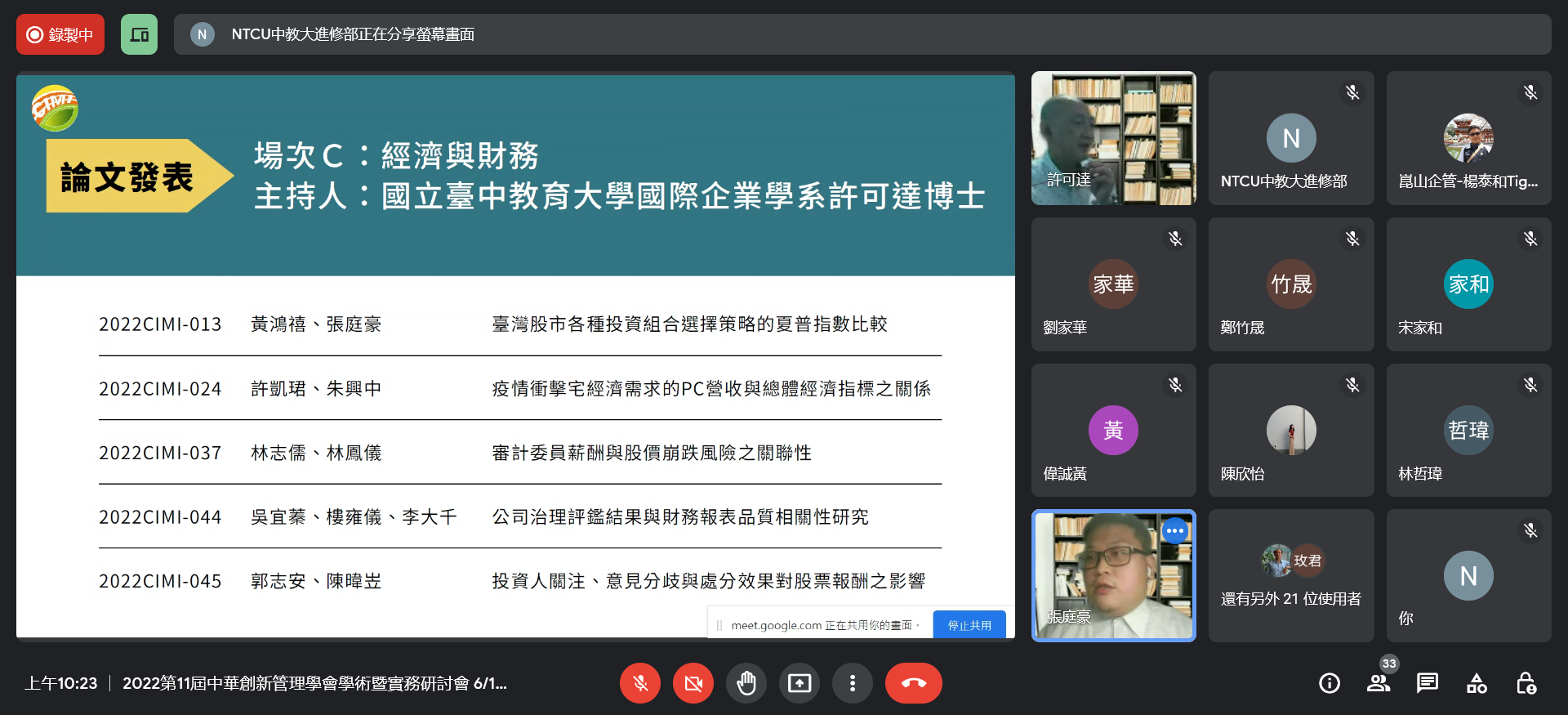Click the green layout icon at top
Viewport: 1568px width, 715px height.
coord(139,34)
